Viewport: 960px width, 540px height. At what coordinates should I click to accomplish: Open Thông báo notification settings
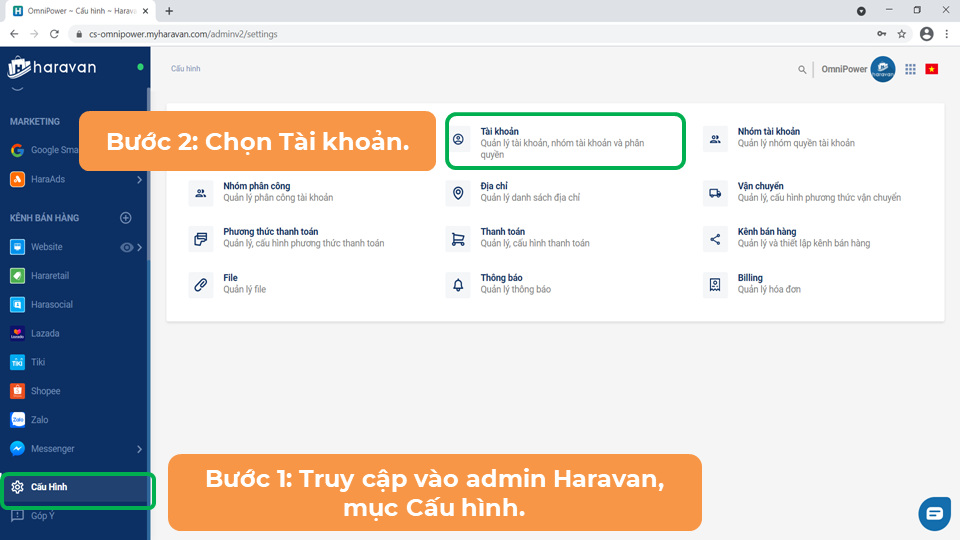point(515,283)
